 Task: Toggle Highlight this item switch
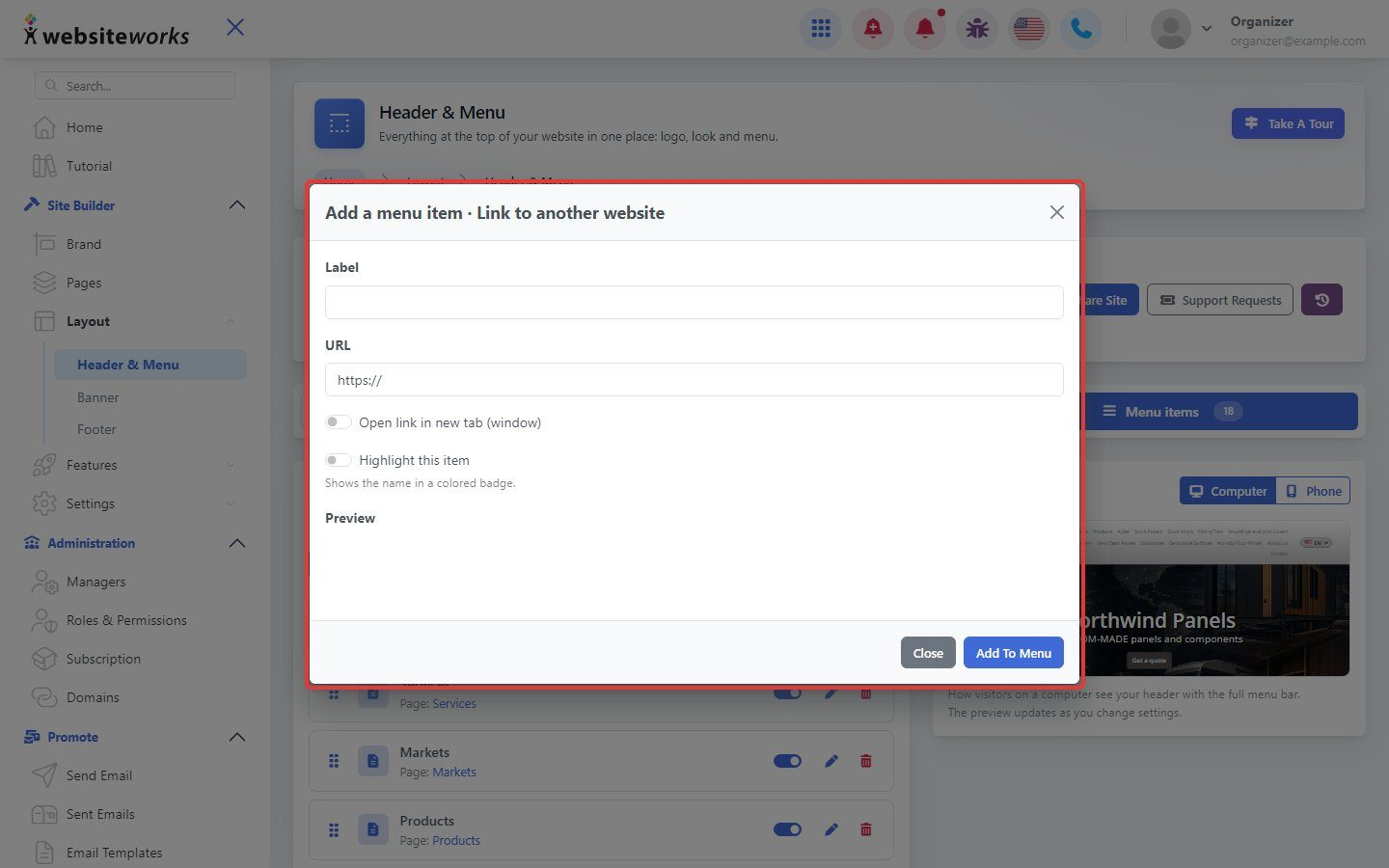pyautogui.click(x=339, y=460)
